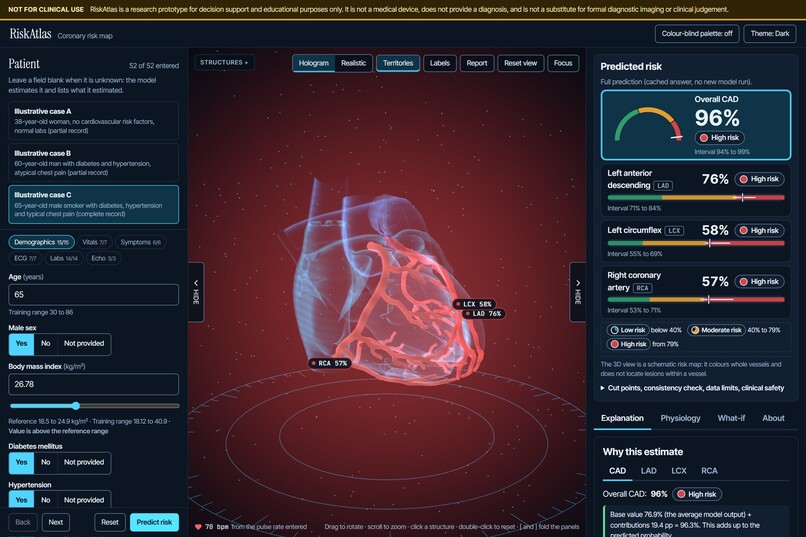This screenshot has width=806, height=537.
Task: Click the heart pulse icon at bottom
Action: [x=198, y=527]
